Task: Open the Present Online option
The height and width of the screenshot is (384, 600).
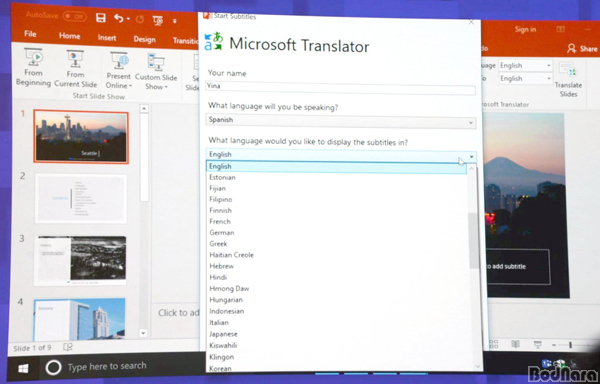Action: (x=119, y=71)
